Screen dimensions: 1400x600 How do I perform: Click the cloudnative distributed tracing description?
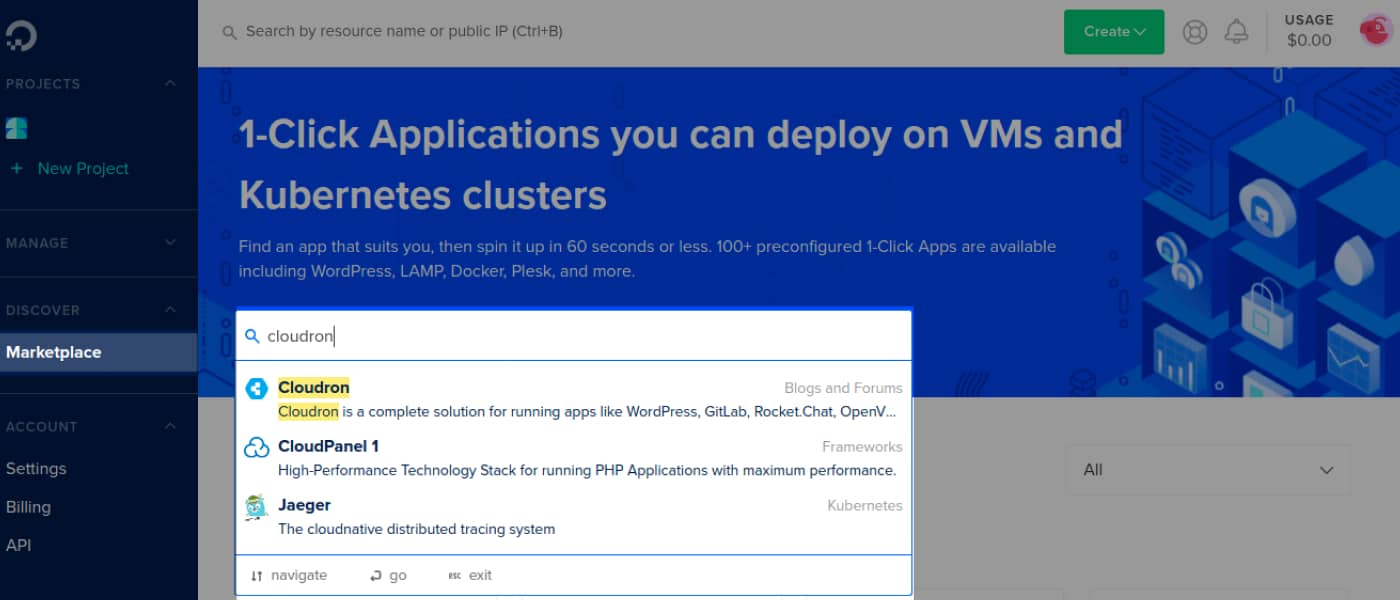(416, 529)
